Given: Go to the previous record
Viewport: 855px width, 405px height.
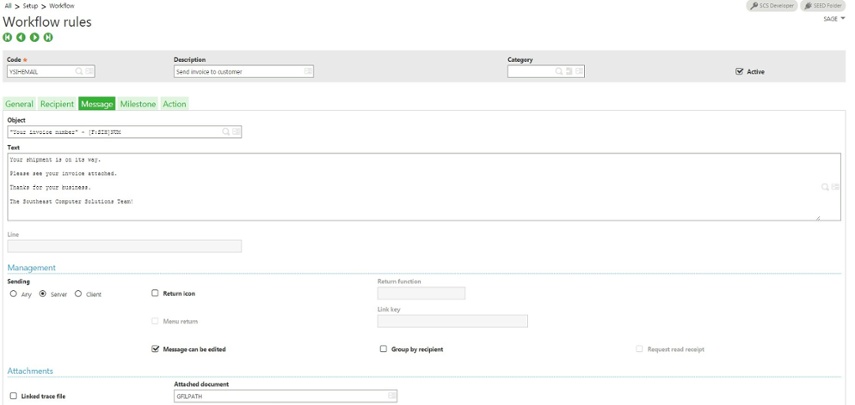Looking at the screenshot, I should tap(21, 38).
